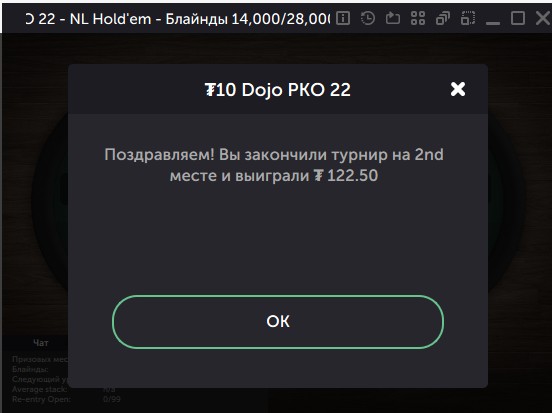
Task: Switch to the Чат tab
Action: point(41,343)
